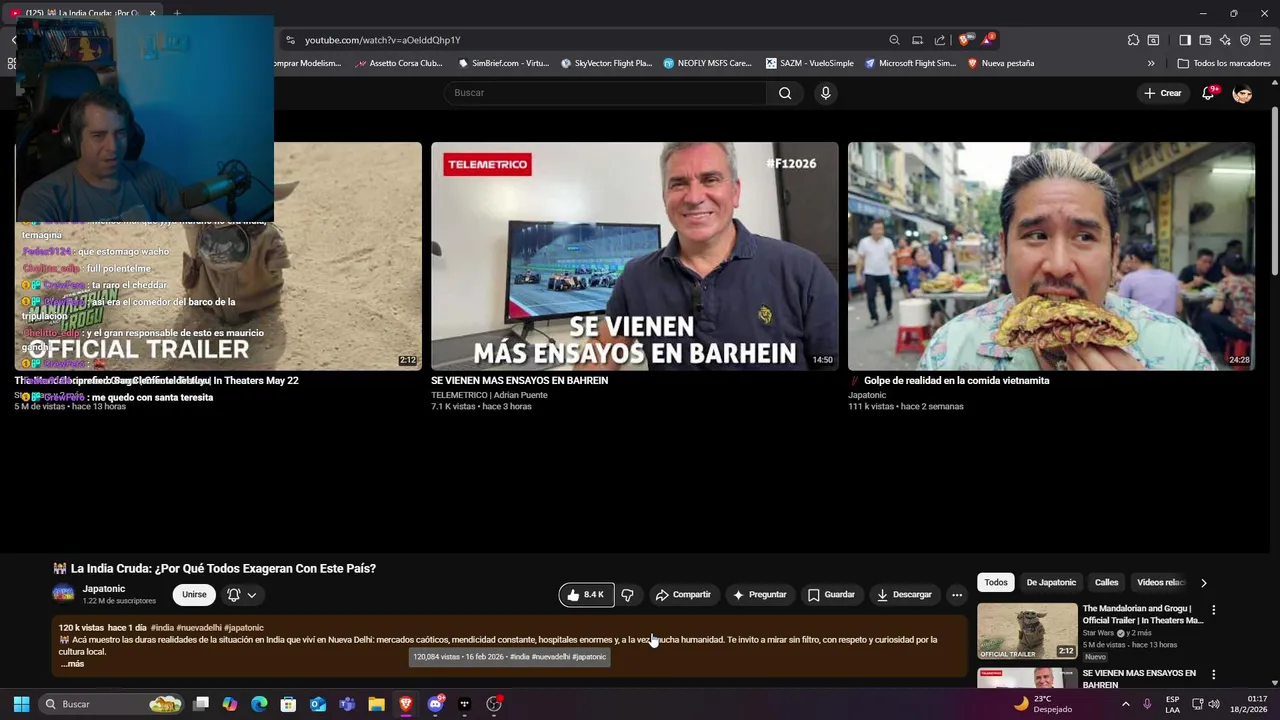Open Brave Rewards triangle icon
This screenshot has width=1280, height=720.
pos(987,40)
